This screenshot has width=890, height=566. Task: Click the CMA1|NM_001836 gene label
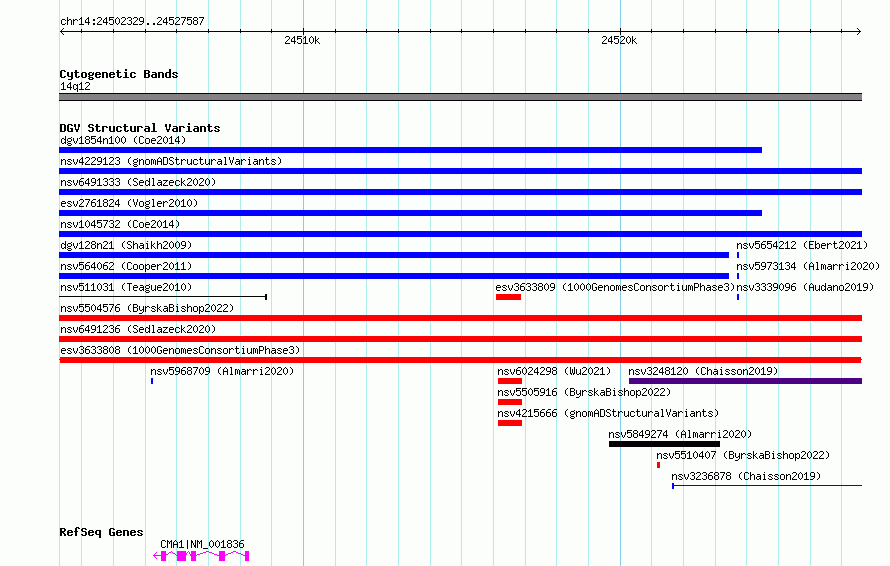(x=202, y=544)
